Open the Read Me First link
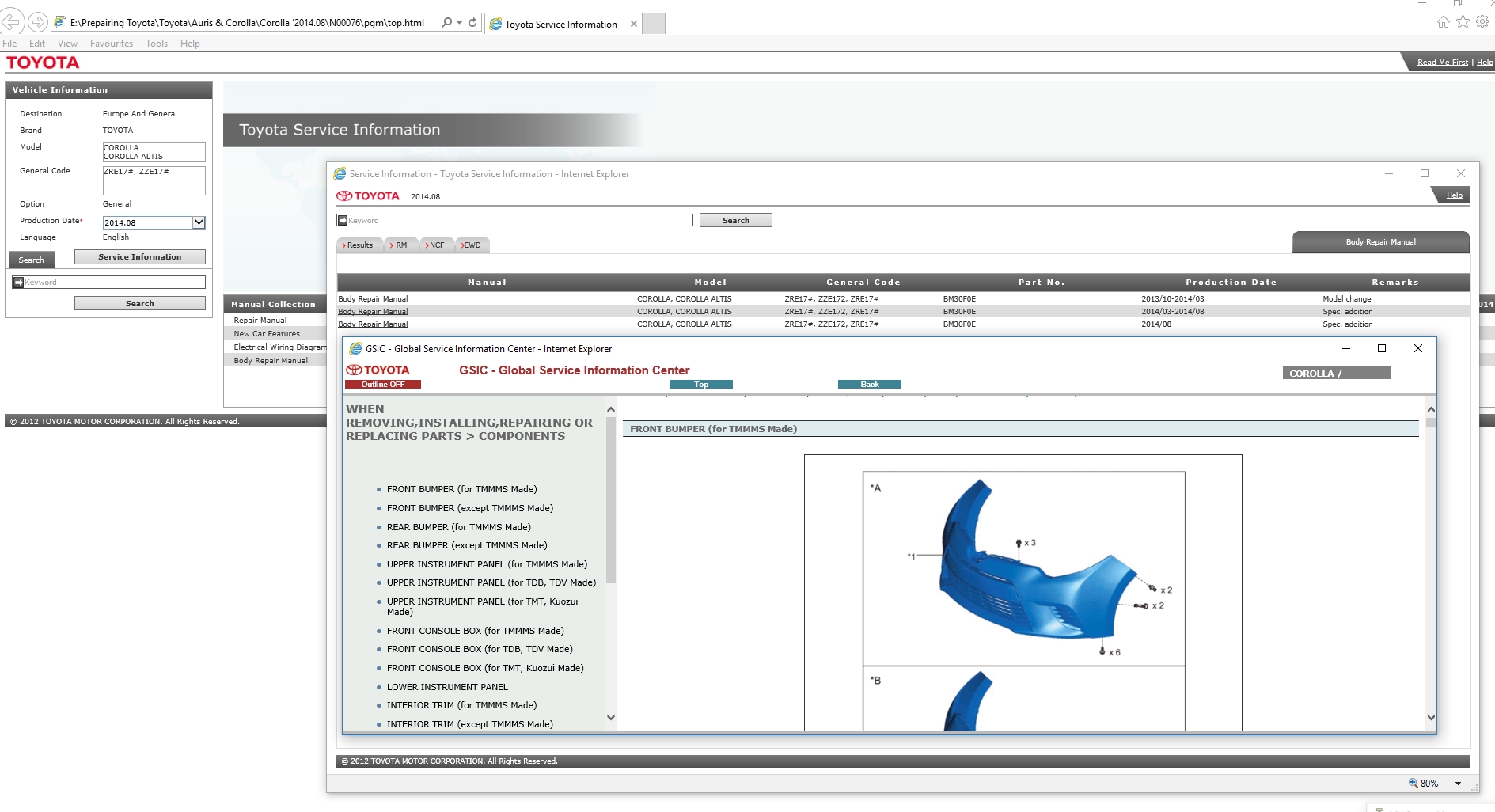 pyautogui.click(x=1442, y=63)
